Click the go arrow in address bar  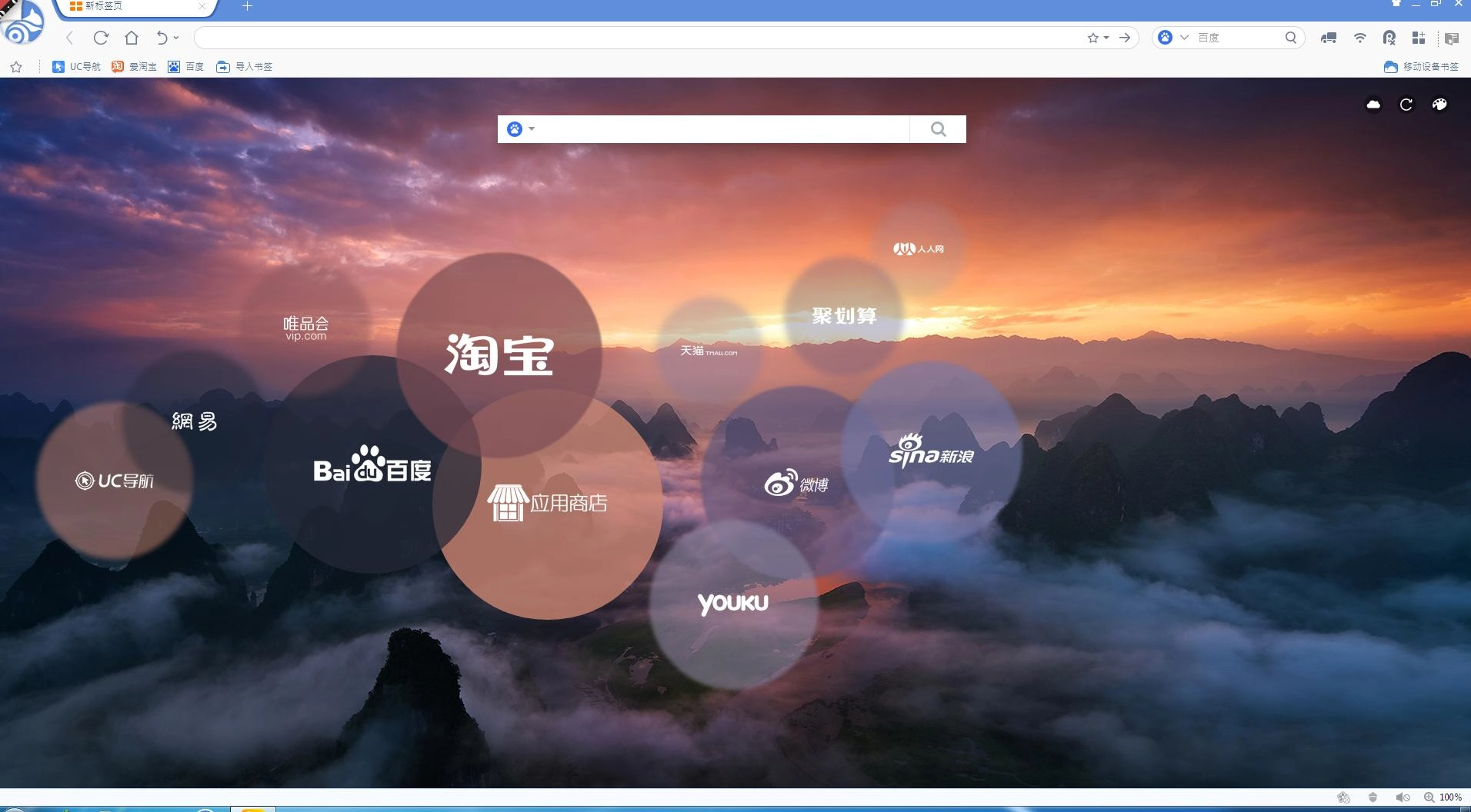pyautogui.click(x=1125, y=38)
